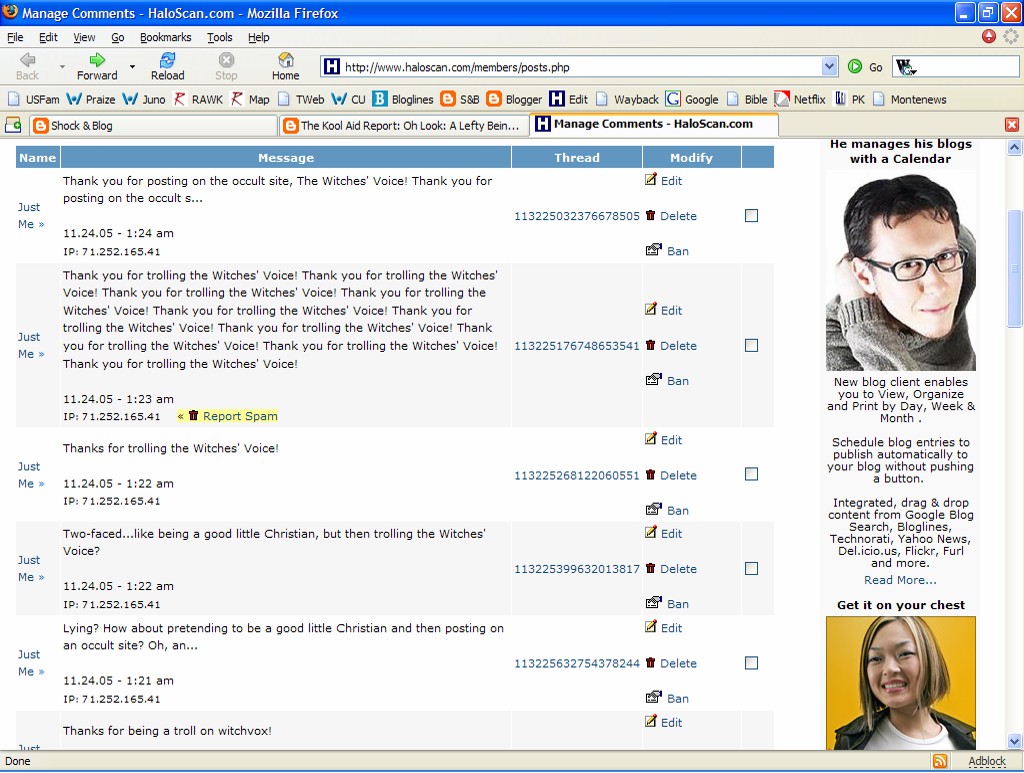Viewport: 1024px width, 773px height.
Task: Click Read More in the sidebar ad
Action: [x=900, y=580]
